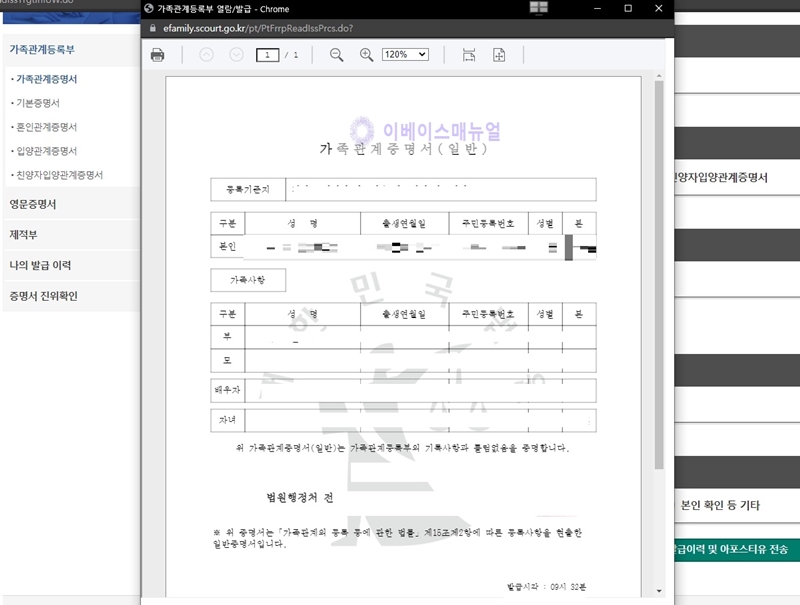
Task: Open 기본증명서 in the sidebar menu
Action: [38, 103]
